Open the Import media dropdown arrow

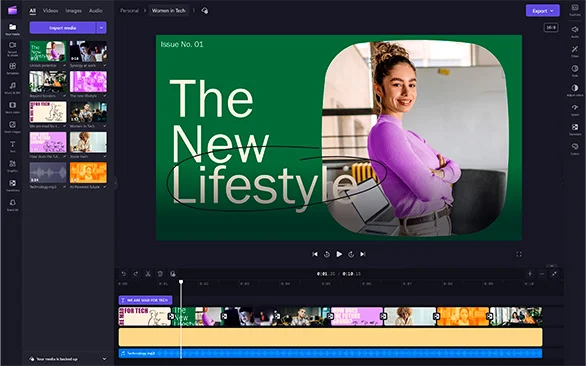pos(101,28)
